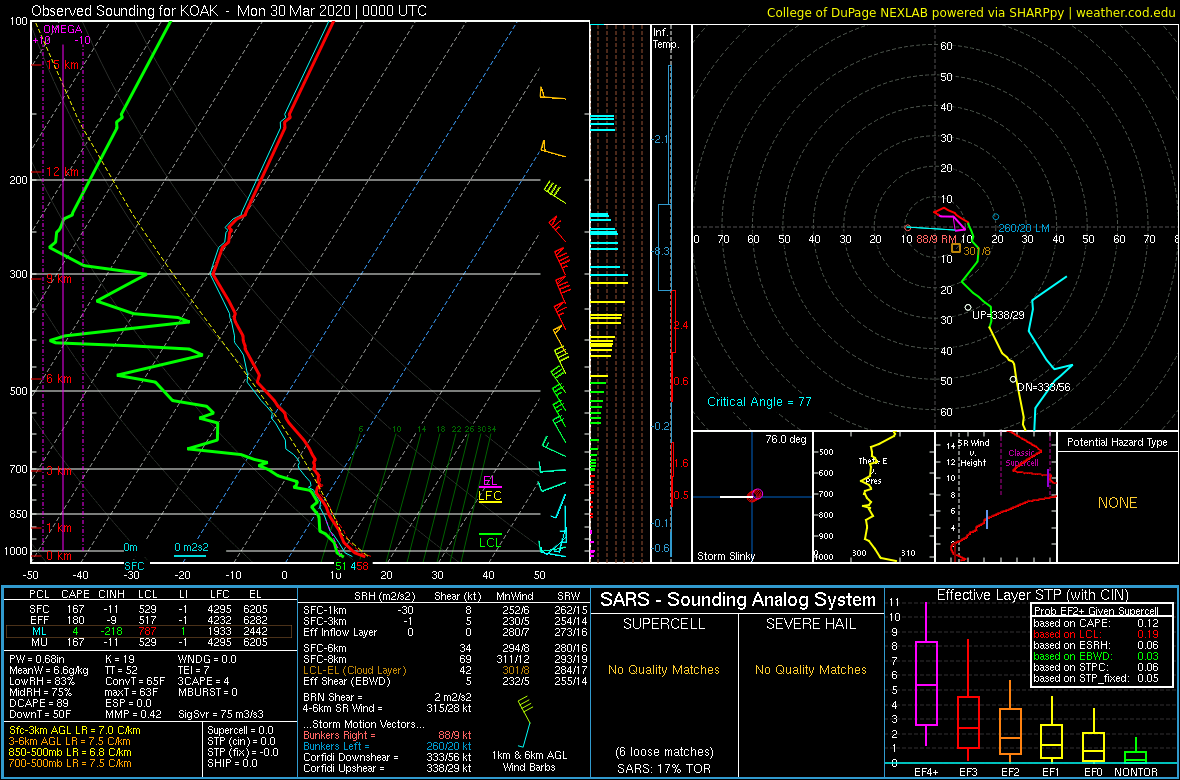Click the '(6 loose matches)' text
Screen dimensions: 1180x780
click(x=664, y=751)
